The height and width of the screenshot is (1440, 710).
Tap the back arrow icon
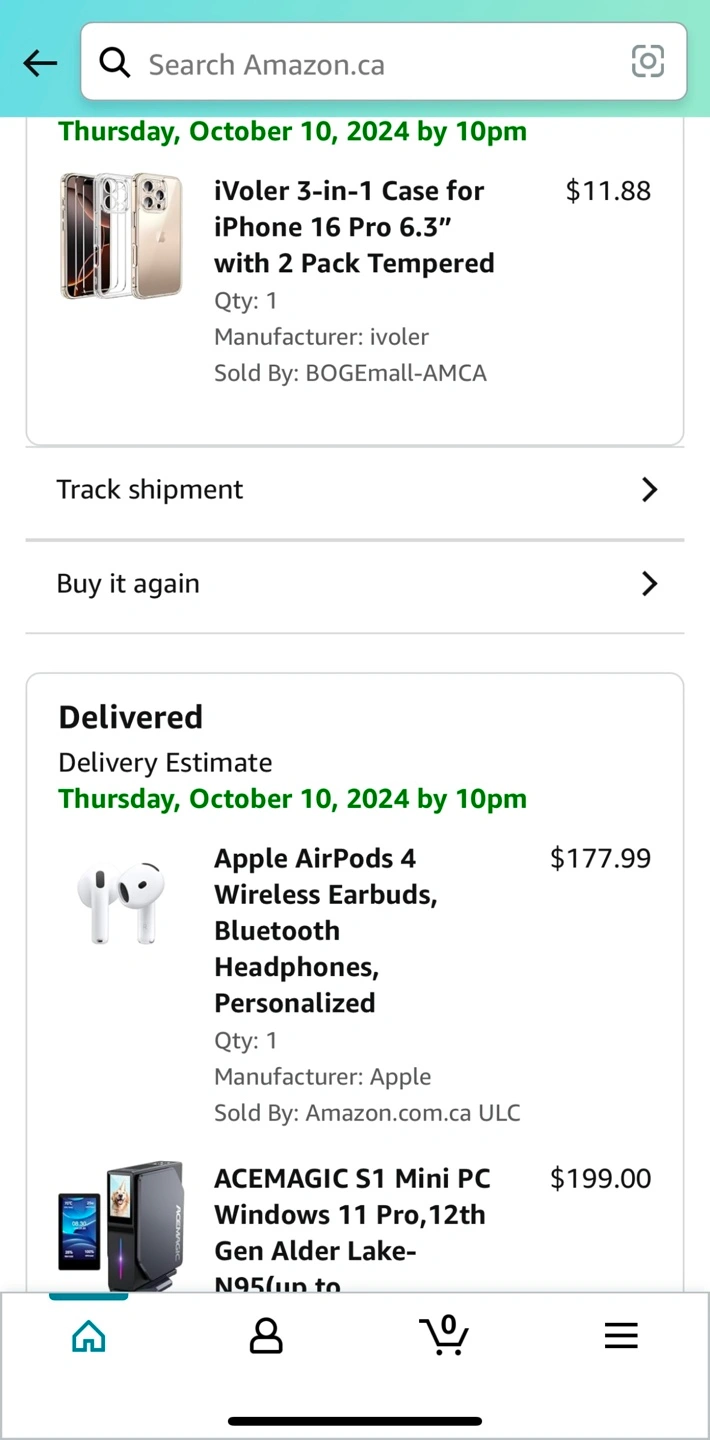(40, 64)
